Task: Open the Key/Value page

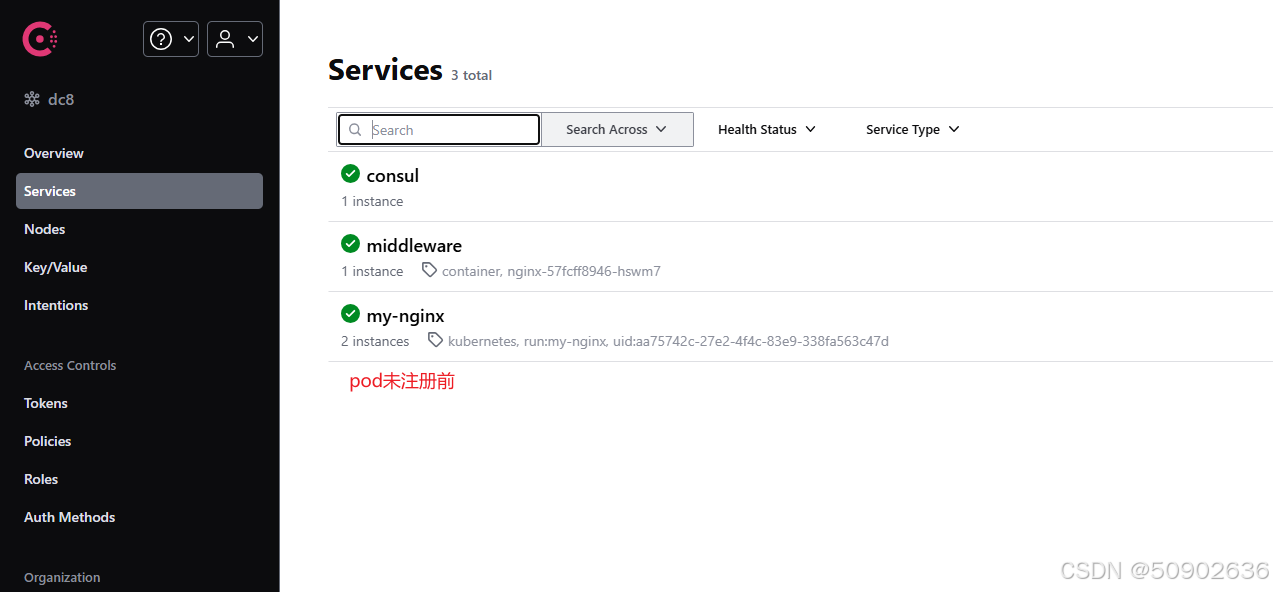Action: (x=139, y=267)
